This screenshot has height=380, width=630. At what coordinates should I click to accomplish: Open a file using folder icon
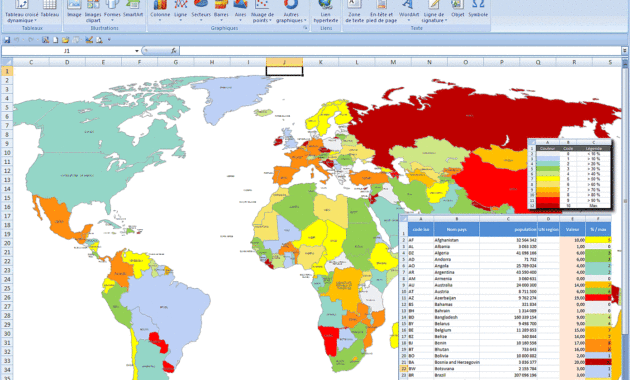click(65, 40)
